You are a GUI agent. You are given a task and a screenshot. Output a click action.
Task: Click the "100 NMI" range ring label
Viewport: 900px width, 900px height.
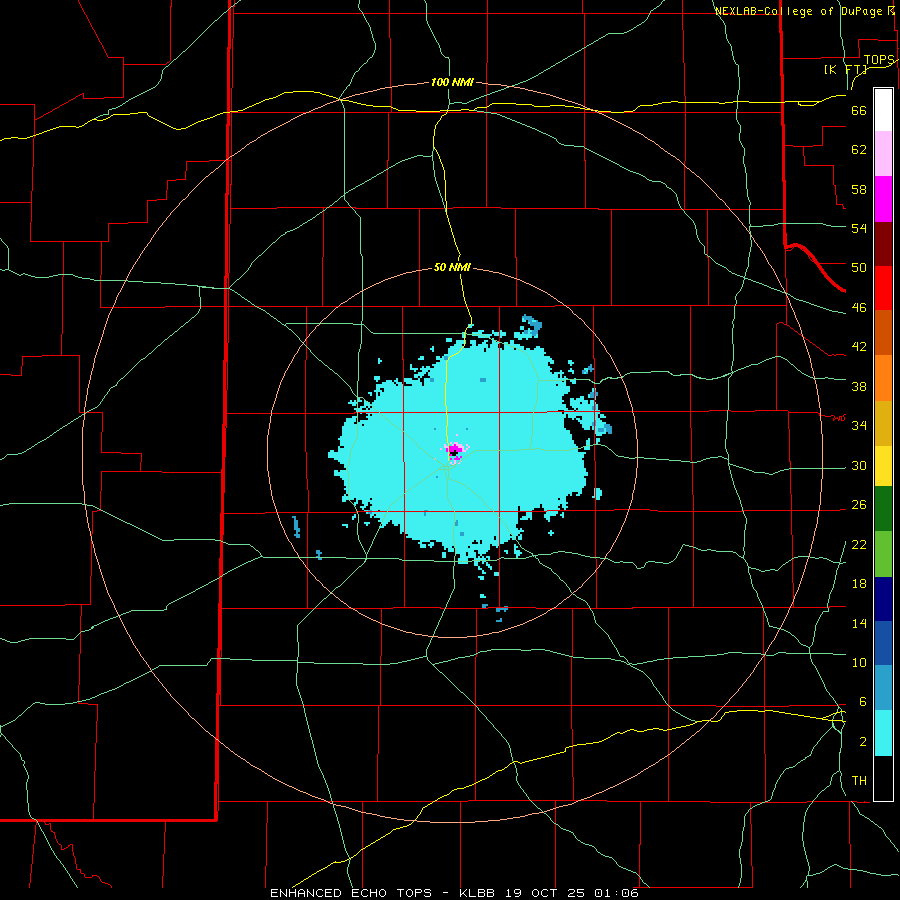(x=452, y=82)
